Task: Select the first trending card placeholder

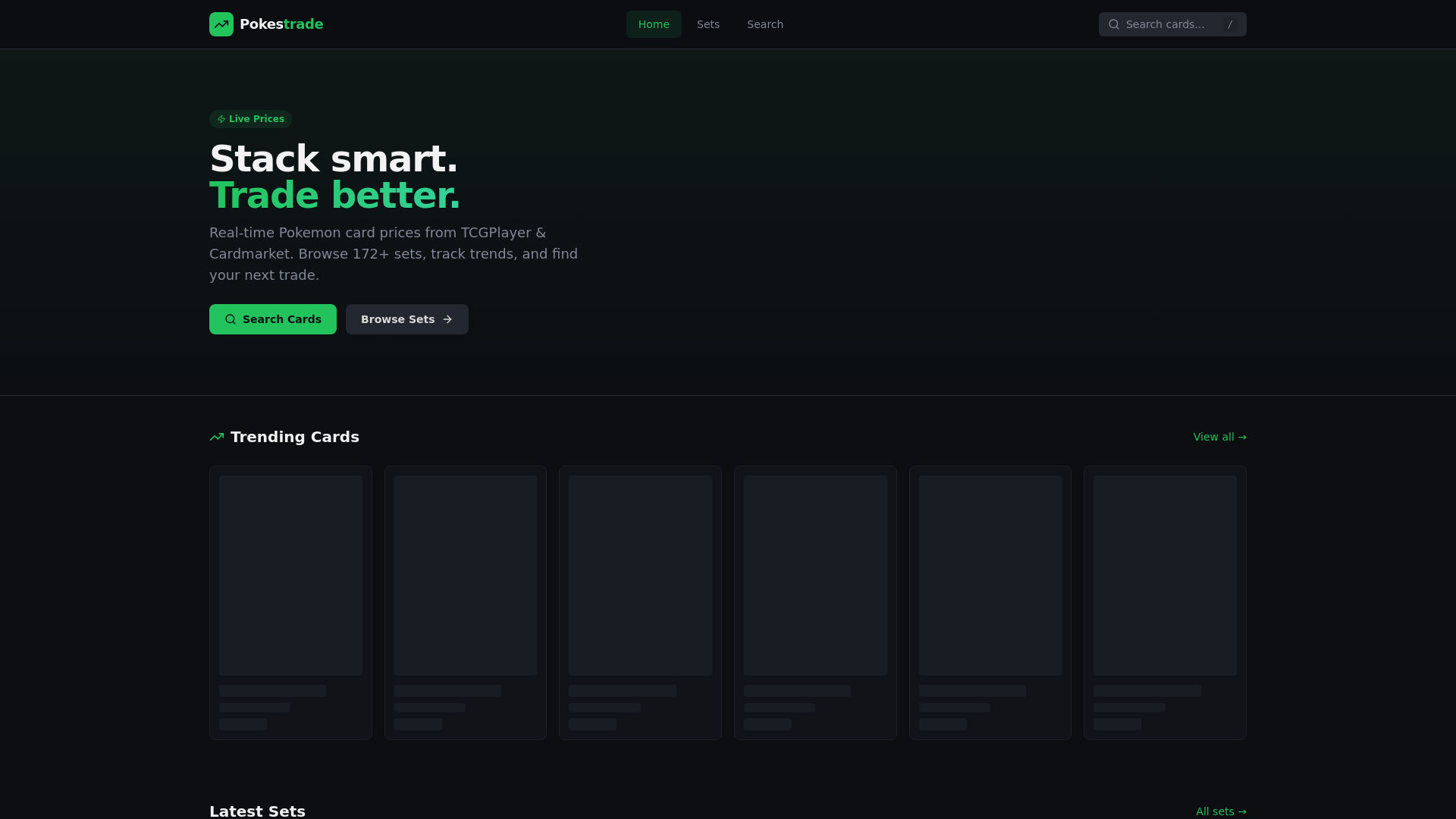Action: coord(290,602)
